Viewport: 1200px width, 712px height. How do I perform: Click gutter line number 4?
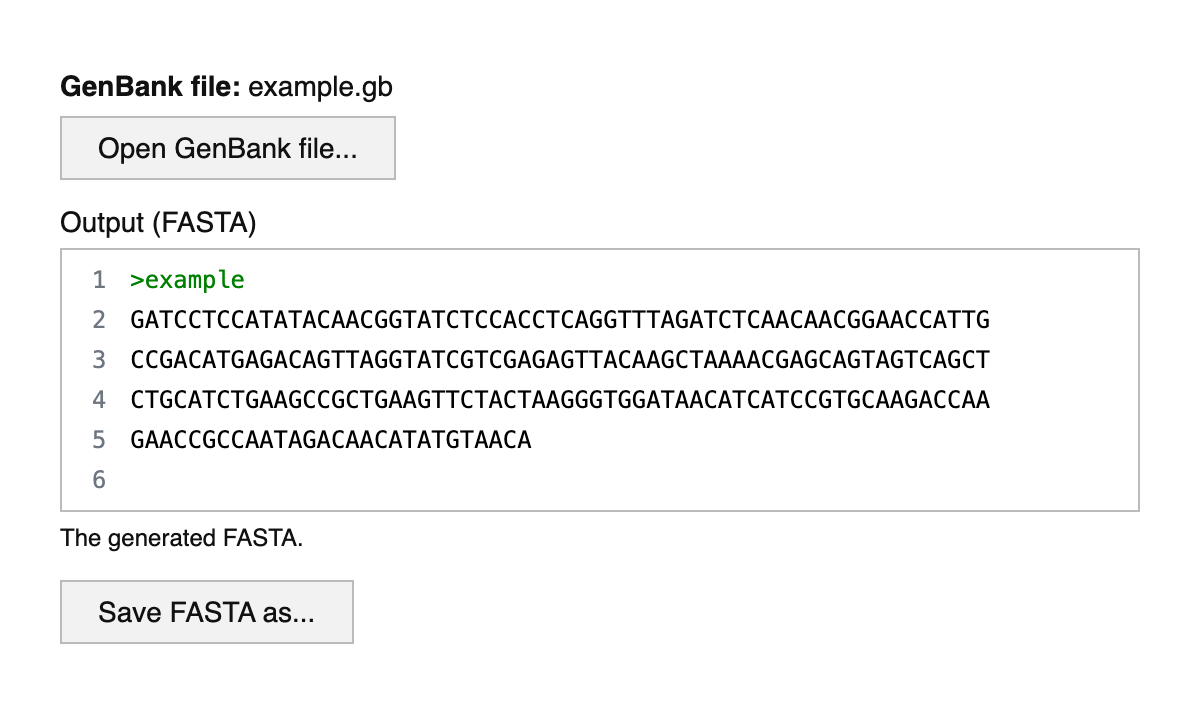coord(98,400)
